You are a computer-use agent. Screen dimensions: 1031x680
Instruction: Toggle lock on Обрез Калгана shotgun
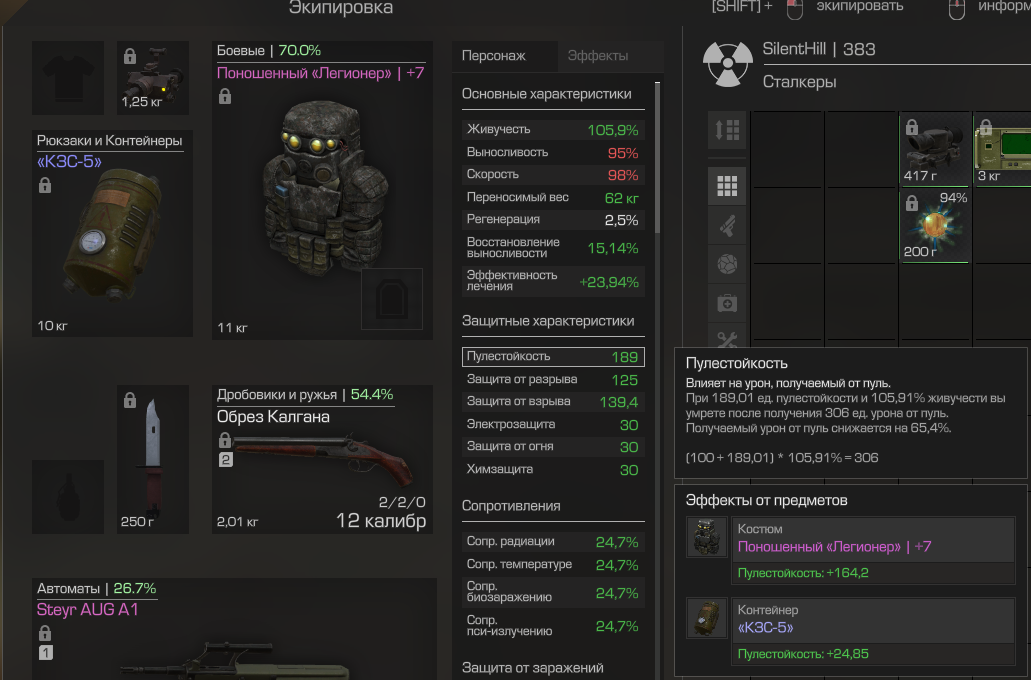(225, 439)
